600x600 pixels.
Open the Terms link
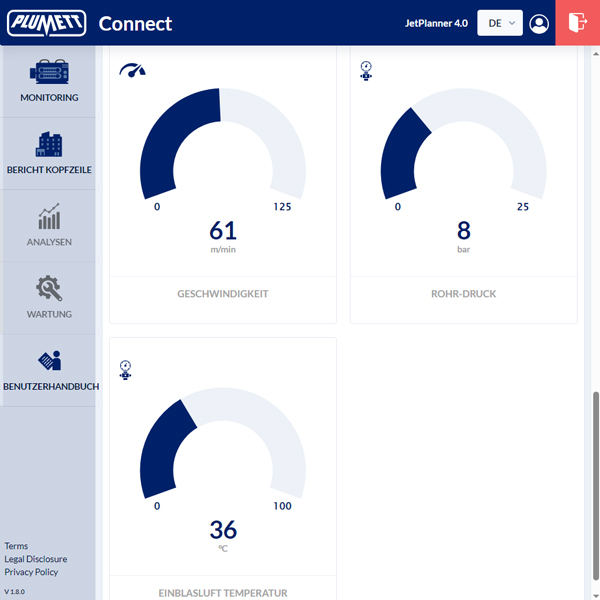click(16, 546)
